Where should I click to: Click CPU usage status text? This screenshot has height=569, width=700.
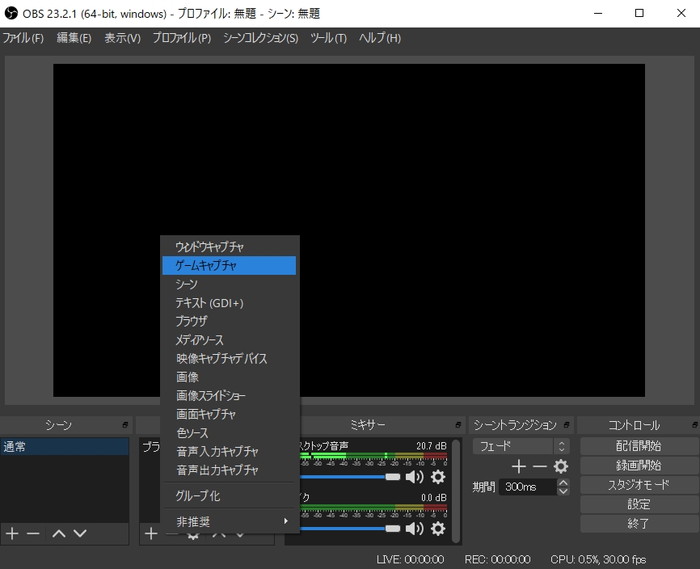[598, 560]
